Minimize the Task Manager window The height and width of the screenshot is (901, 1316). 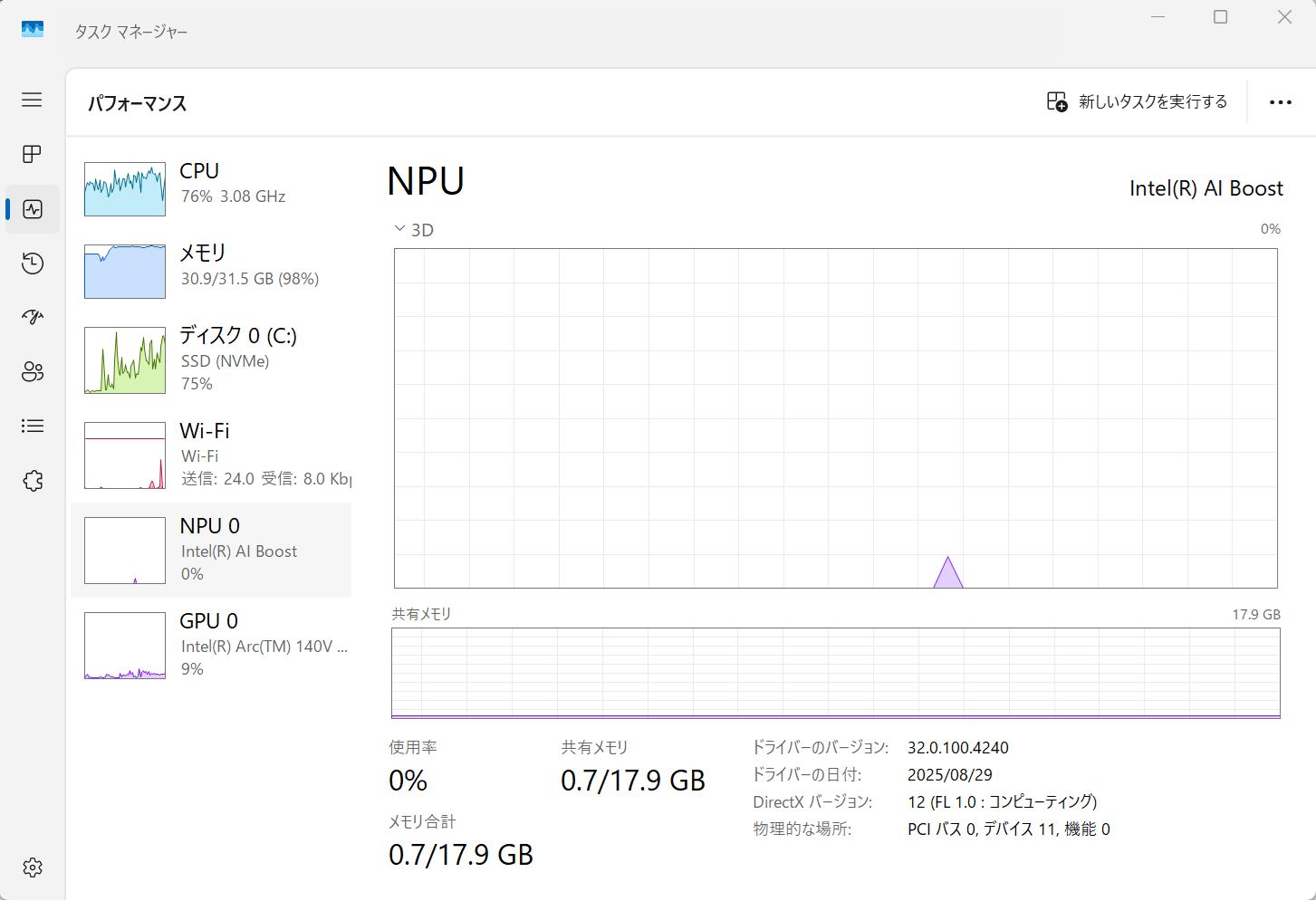(1158, 17)
